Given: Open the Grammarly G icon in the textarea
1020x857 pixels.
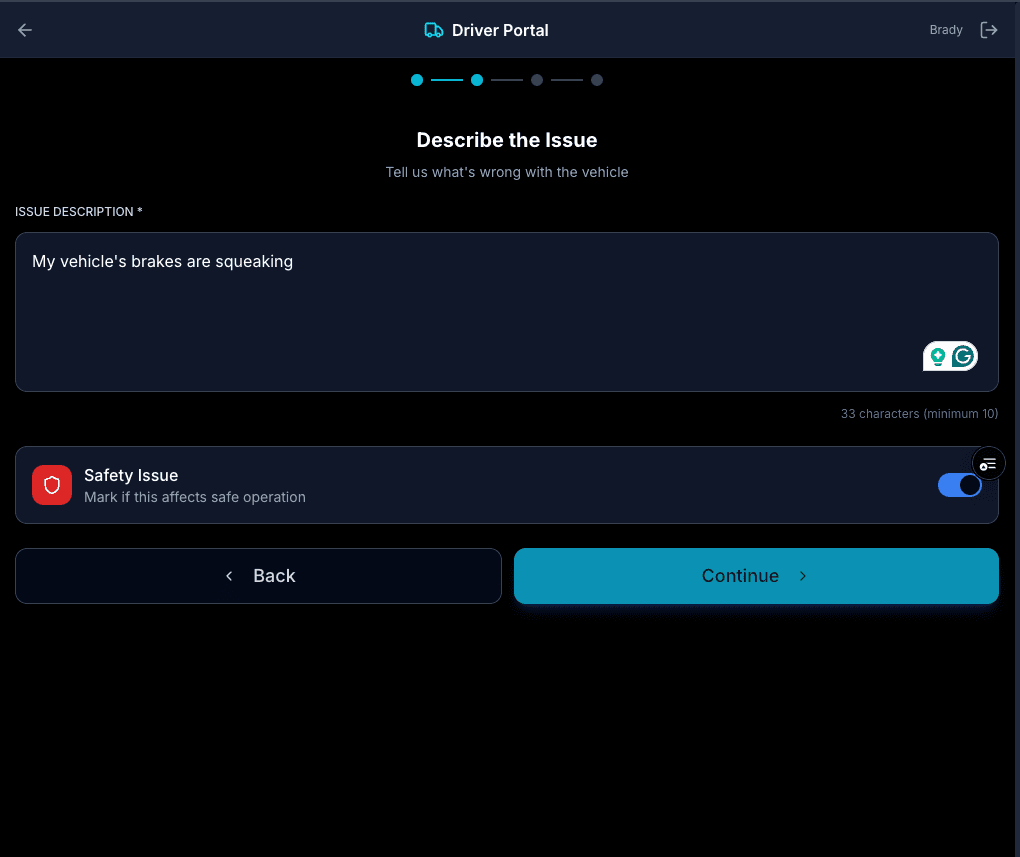Looking at the screenshot, I should pos(961,355).
